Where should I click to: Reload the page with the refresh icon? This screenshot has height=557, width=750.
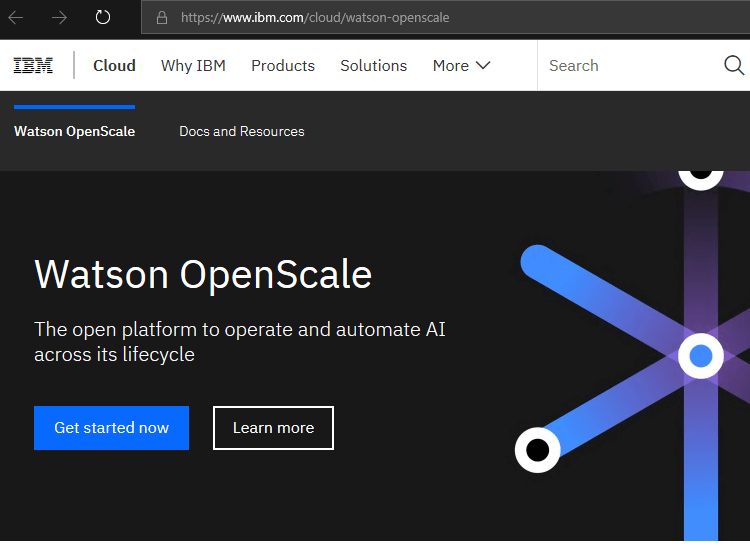click(x=102, y=17)
